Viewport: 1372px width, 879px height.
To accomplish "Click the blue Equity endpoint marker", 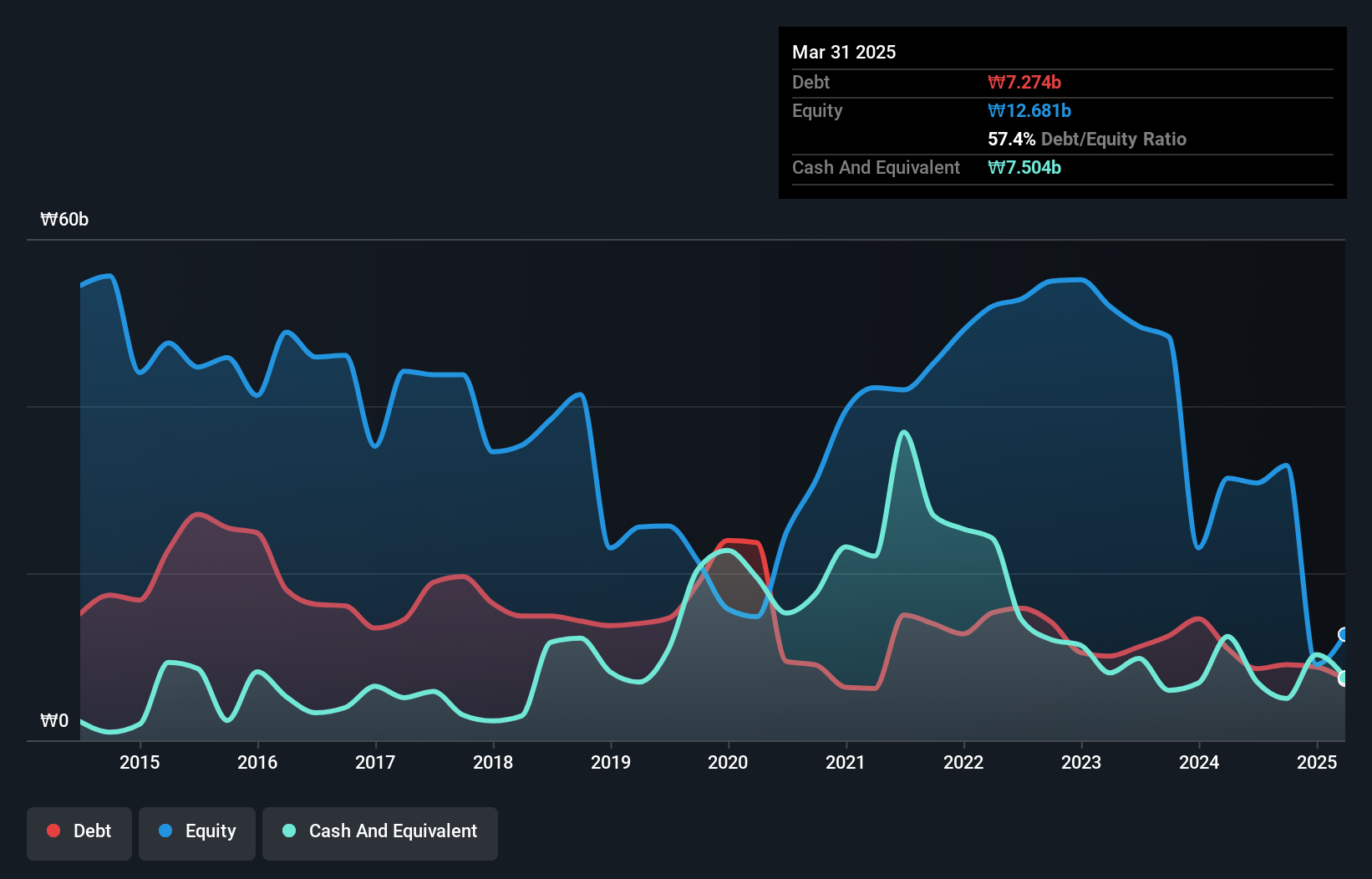I will [x=1344, y=635].
